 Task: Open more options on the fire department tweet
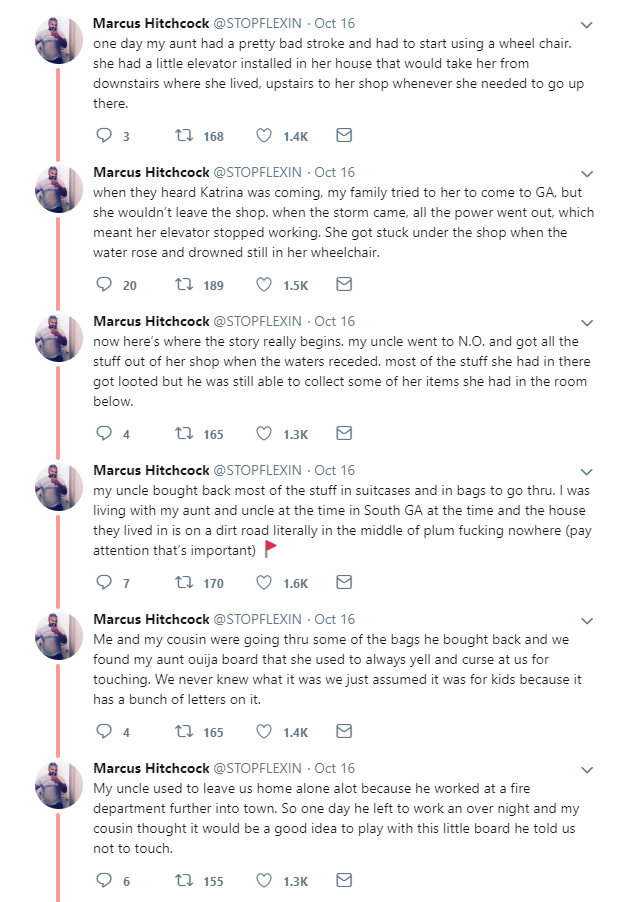coord(586,770)
